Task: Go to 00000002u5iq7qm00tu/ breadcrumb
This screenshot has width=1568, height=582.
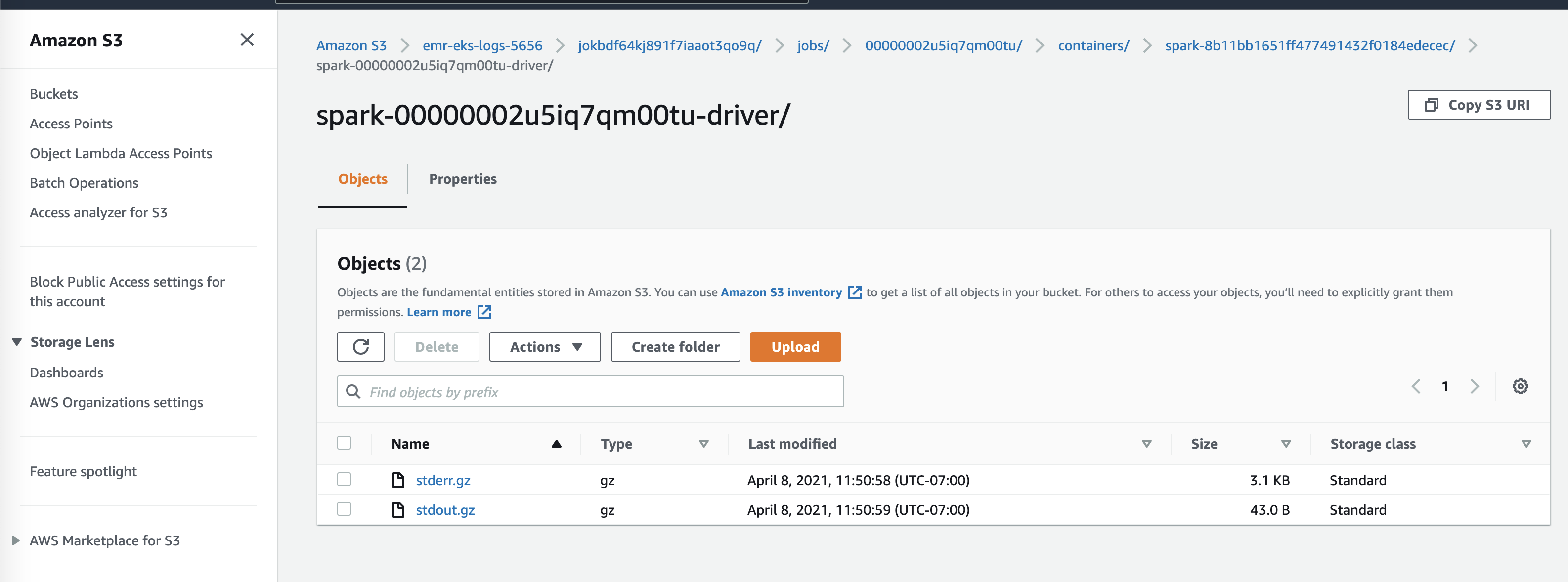Action: coord(944,45)
